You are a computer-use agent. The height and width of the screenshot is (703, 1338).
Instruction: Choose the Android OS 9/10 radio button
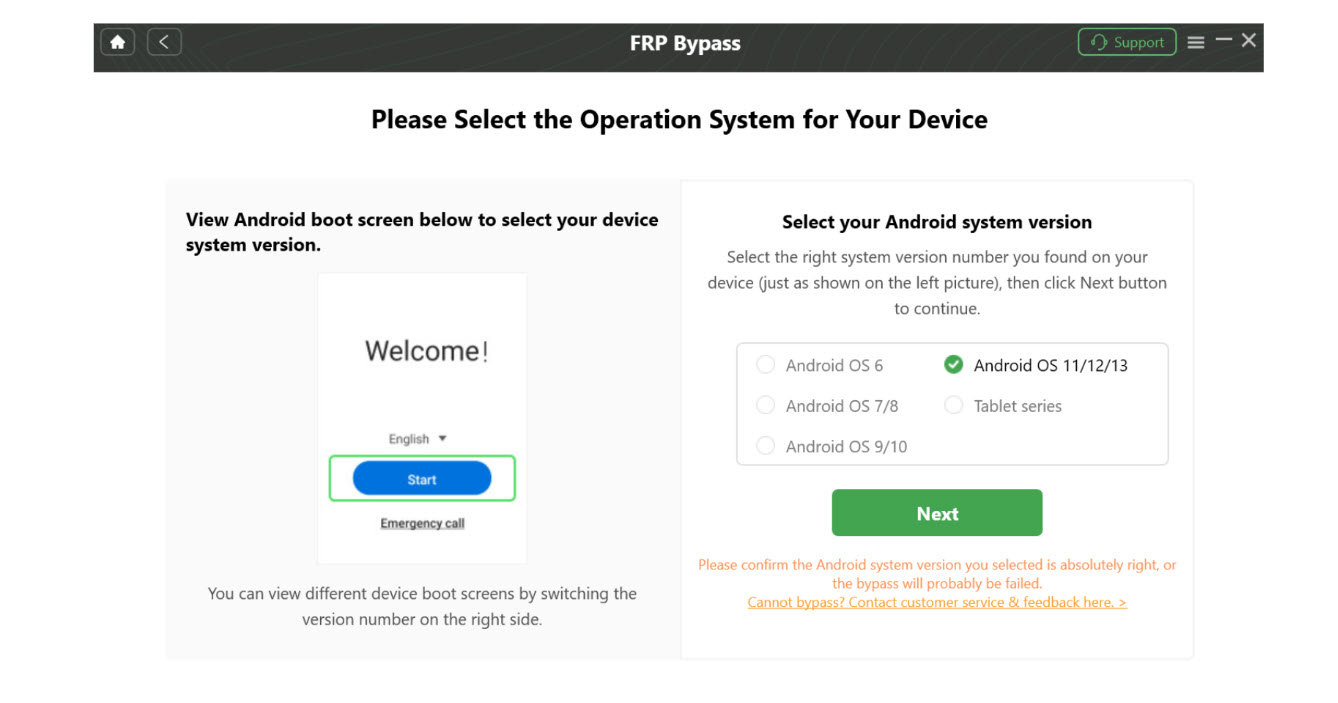[766, 446]
